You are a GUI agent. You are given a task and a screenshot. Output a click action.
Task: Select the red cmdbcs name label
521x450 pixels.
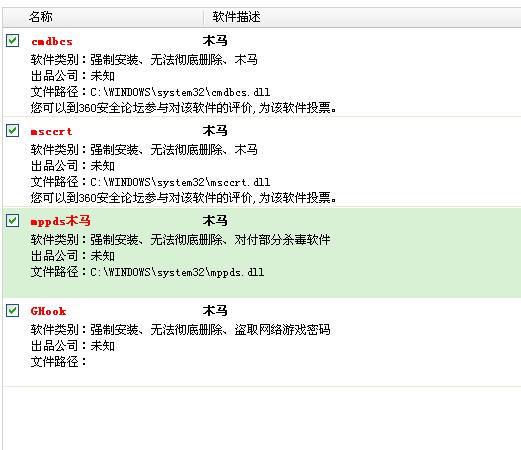coord(52,41)
